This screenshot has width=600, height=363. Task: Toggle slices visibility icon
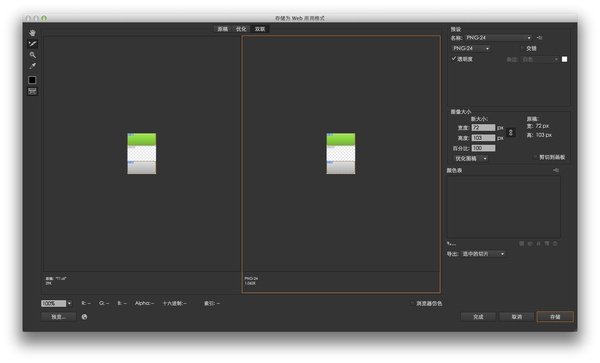[32, 91]
